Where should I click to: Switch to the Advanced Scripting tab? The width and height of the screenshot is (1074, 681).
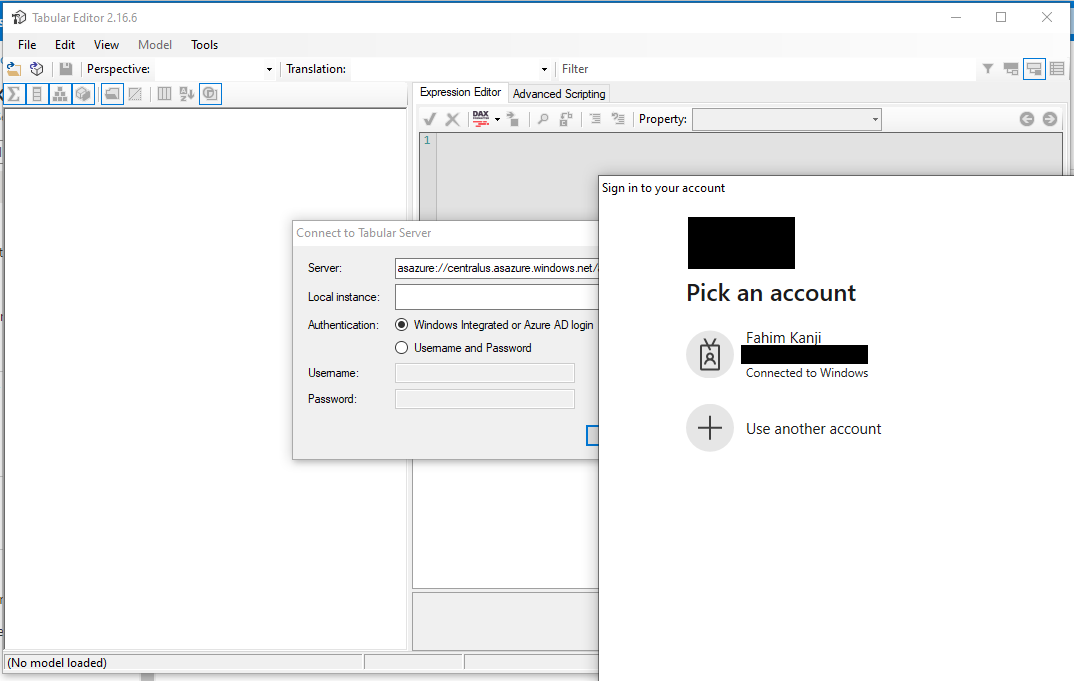[558, 93]
